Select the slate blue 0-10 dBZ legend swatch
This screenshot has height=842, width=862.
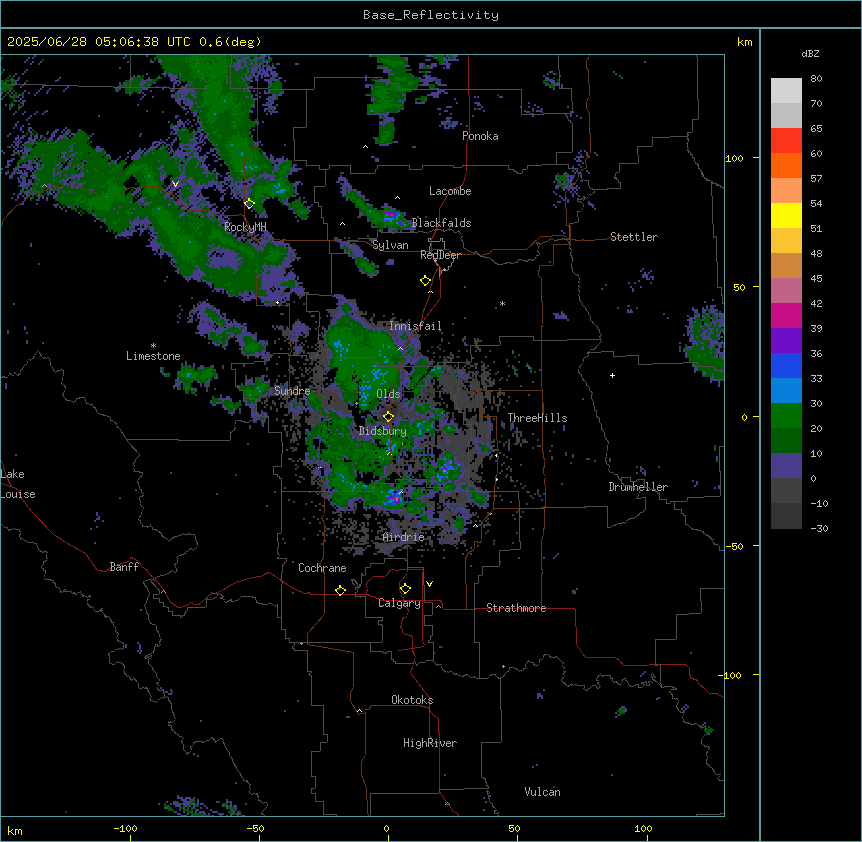786,466
